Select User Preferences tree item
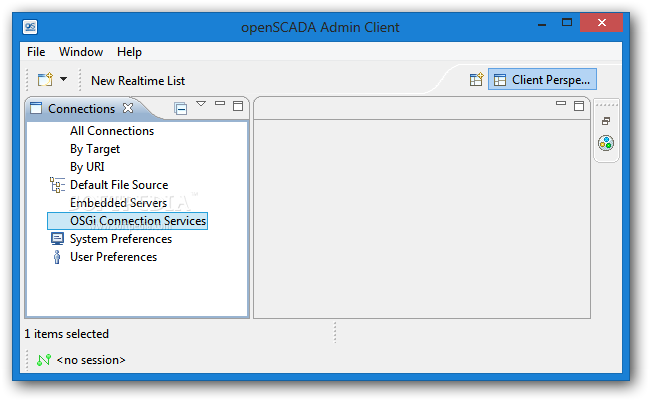 click(x=113, y=257)
